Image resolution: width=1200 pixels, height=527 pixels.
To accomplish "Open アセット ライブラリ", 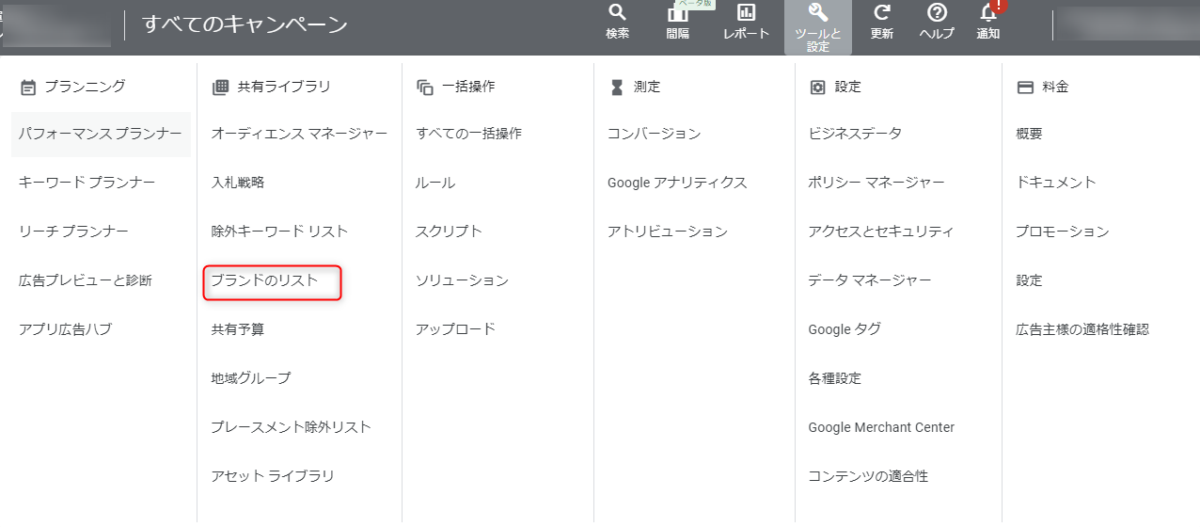I will point(272,477).
